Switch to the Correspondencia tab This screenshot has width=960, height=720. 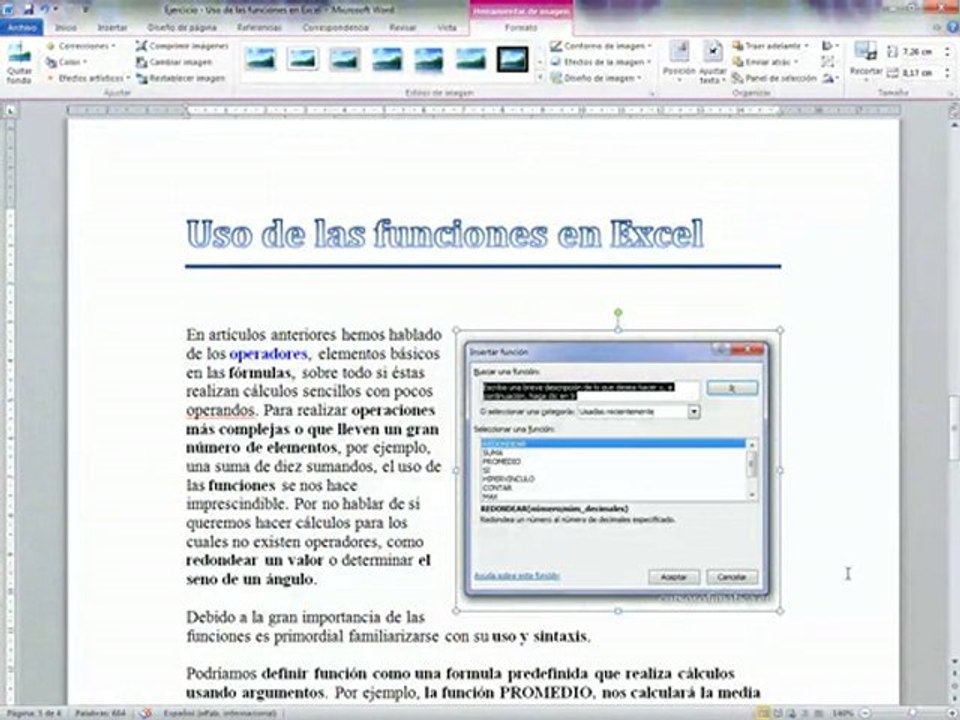point(336,28)
